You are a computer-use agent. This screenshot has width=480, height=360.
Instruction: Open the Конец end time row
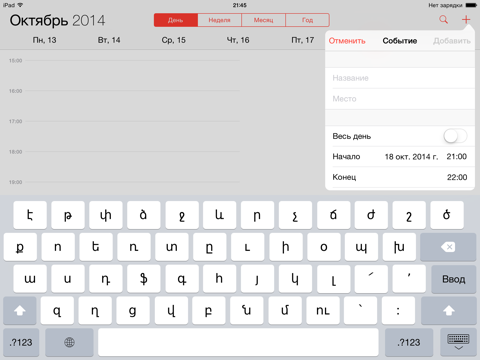click(400, 177)
